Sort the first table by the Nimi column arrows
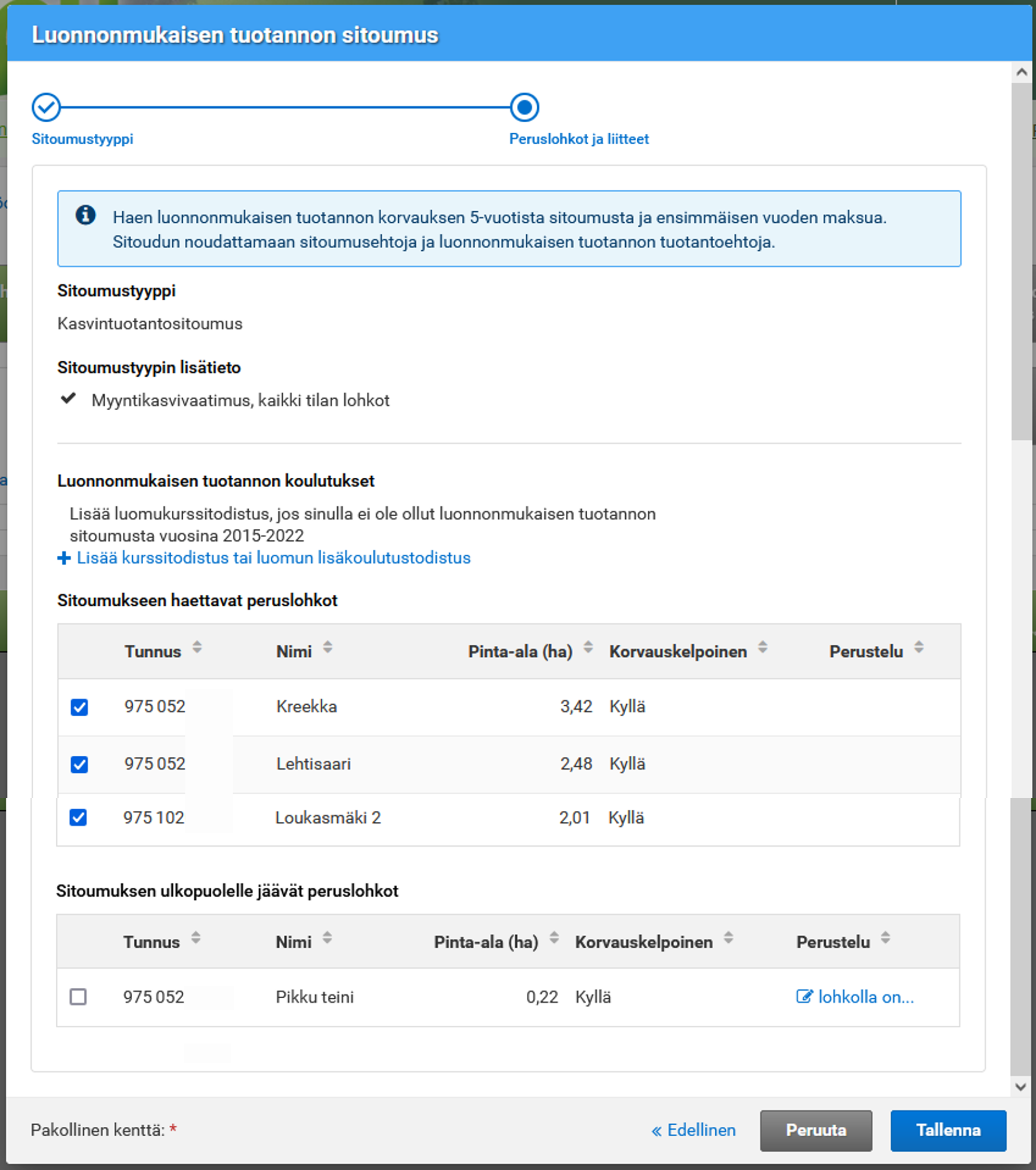 tap(327, 650)
